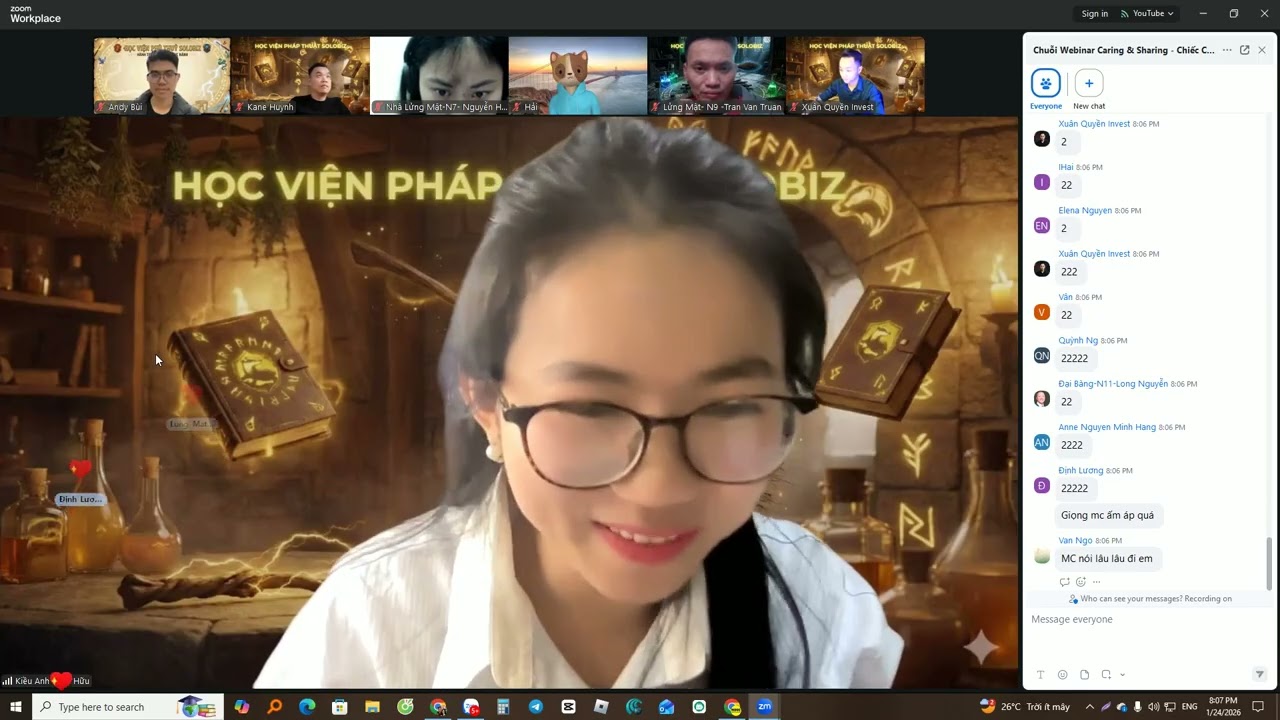
Task: Click the Message everyone input field
Action: point(1148,620)
